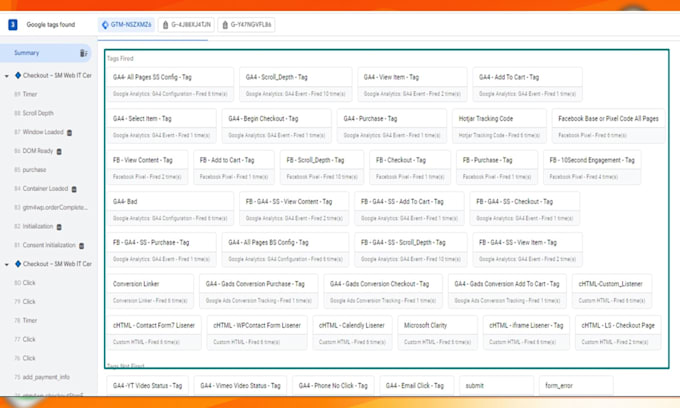Viewport: 680px width, 408px height.
Task: Select event 76 Click
Action: 25,358
